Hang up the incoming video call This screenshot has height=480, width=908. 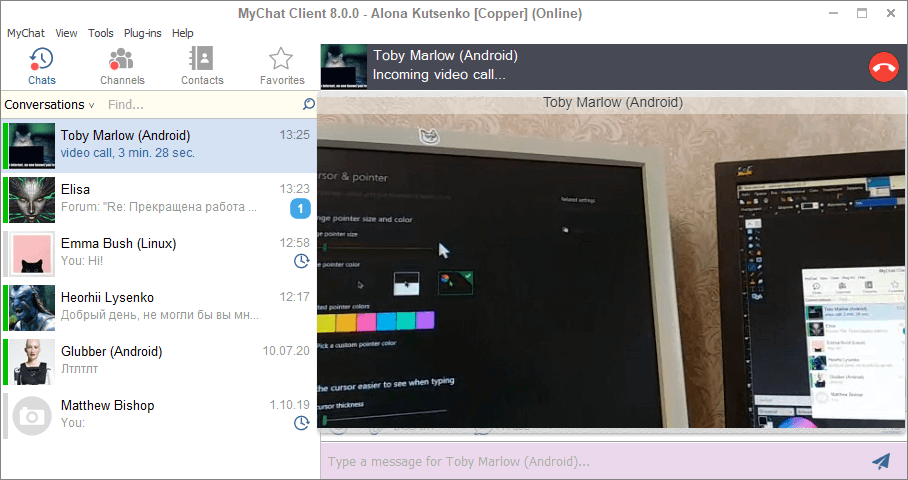884,67
